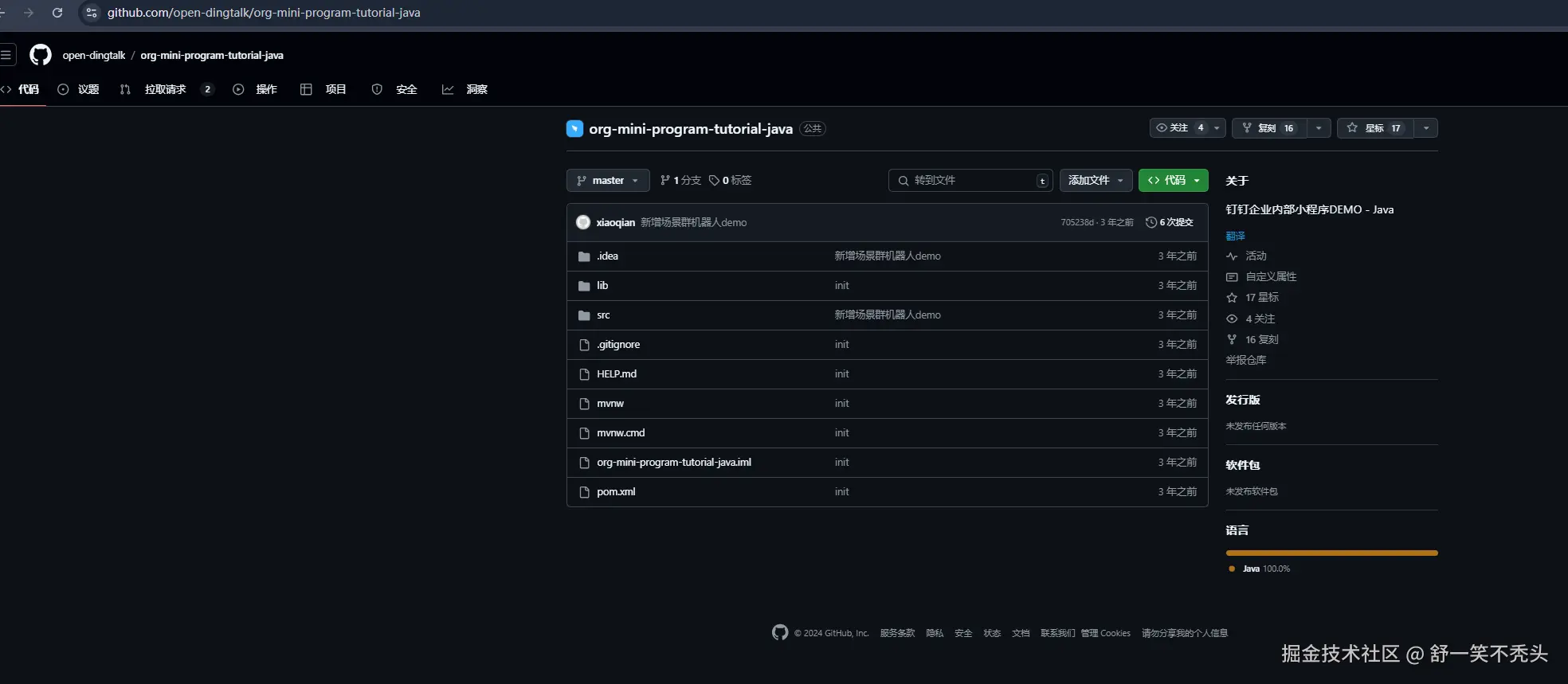The image size is (1568, 684).
Task: Click the src folder icon
Action: click(x=584, y=315)
